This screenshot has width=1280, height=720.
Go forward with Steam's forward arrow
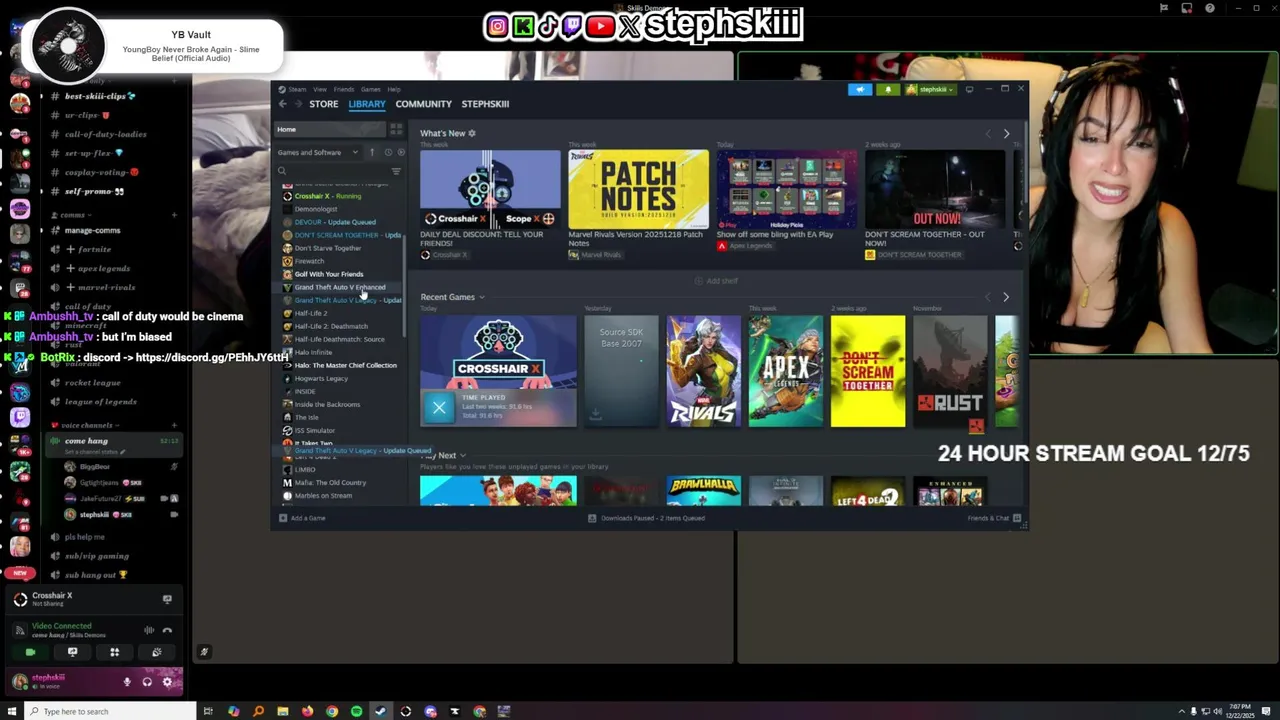pyautogui.click(x=298, y=104)
